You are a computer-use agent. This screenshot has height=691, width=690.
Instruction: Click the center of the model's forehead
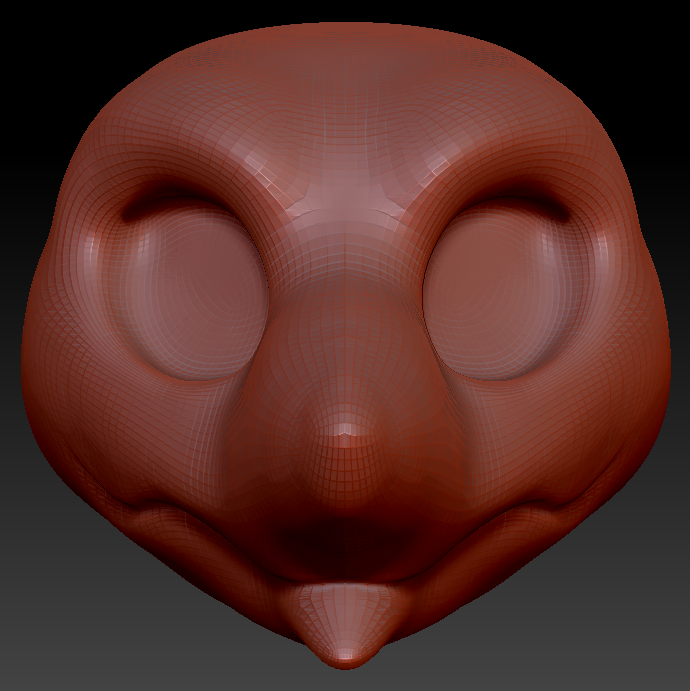tap(345, 130)
